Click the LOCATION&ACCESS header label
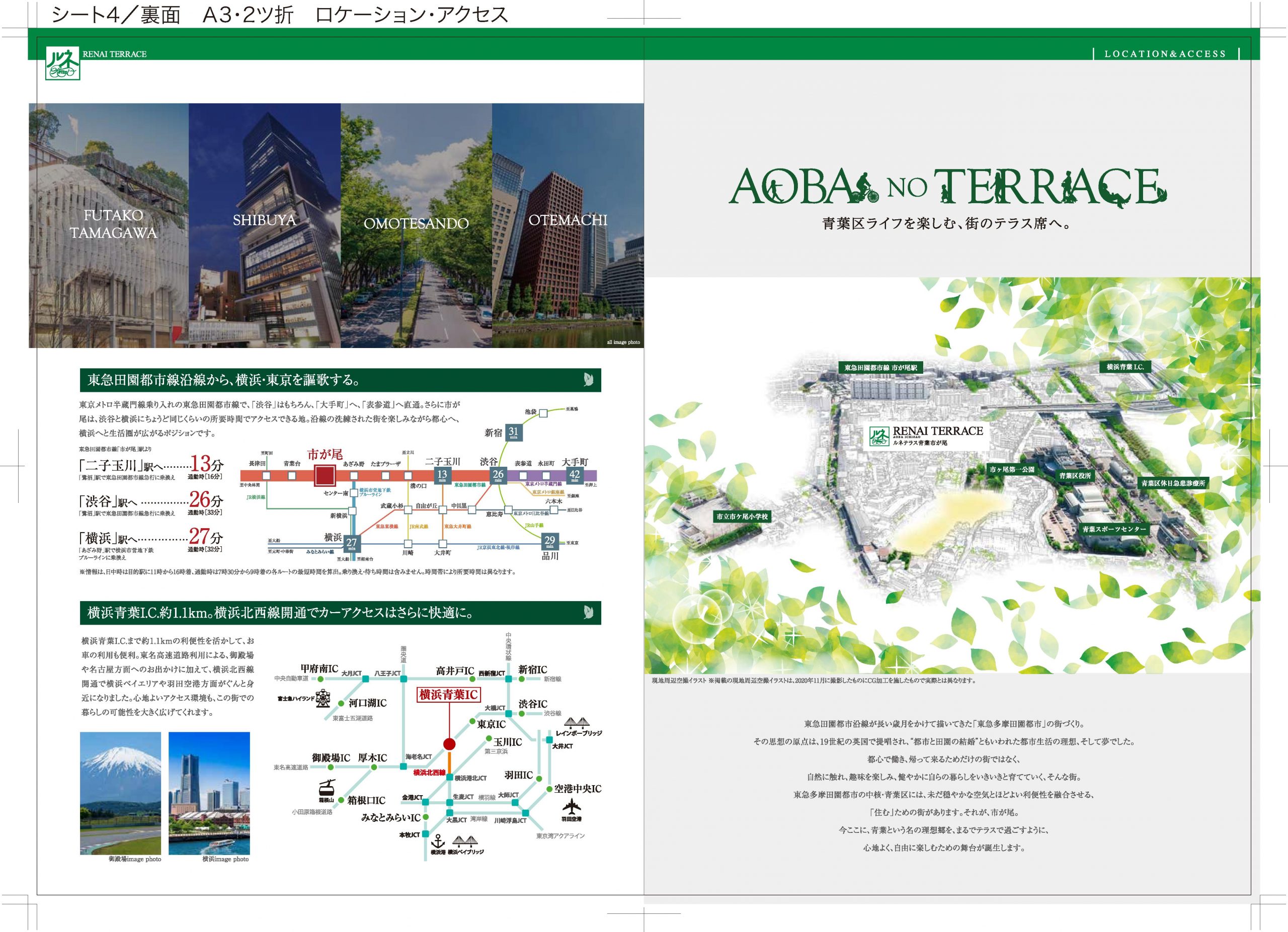1288x932 pixels. coord(1165,54)
